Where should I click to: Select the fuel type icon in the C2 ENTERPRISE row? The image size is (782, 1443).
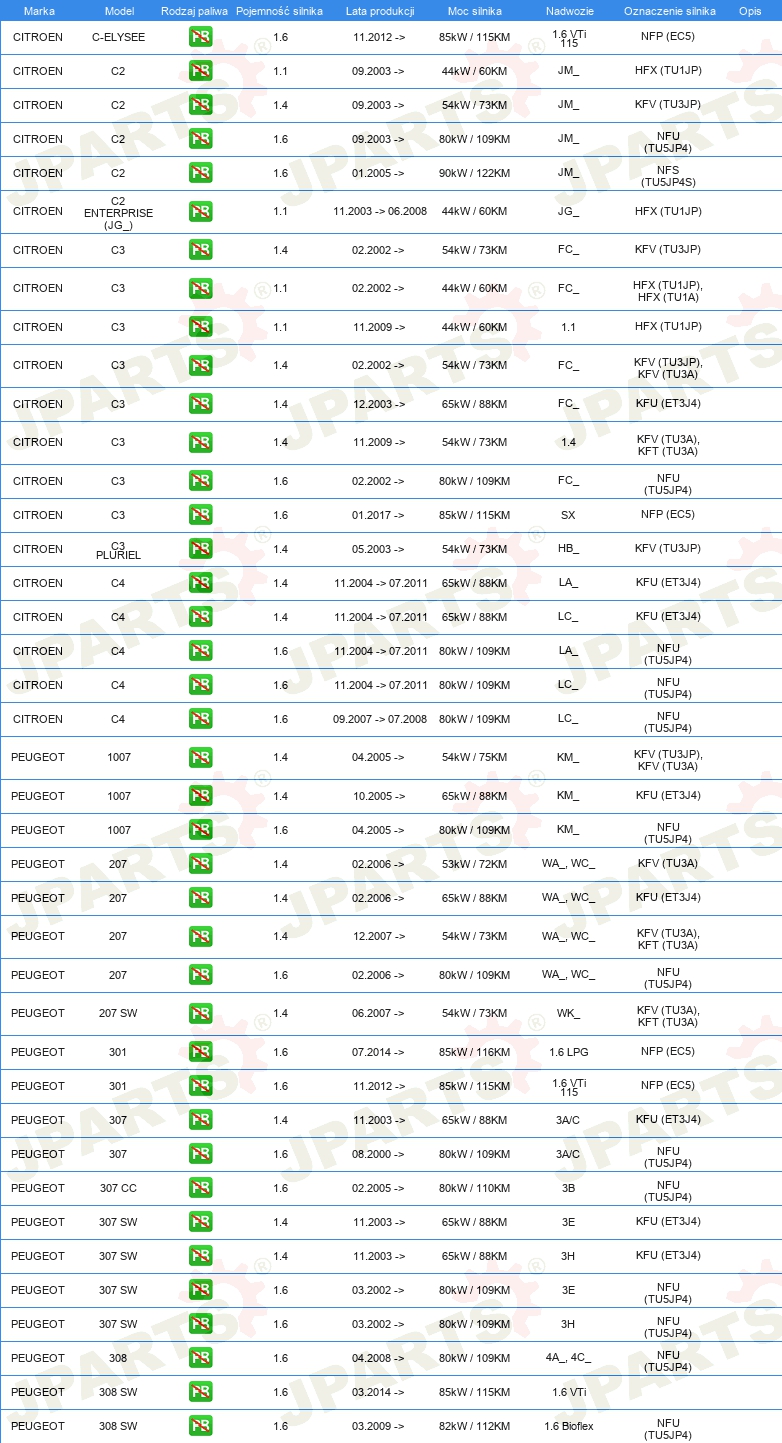[x=200, y=211]
